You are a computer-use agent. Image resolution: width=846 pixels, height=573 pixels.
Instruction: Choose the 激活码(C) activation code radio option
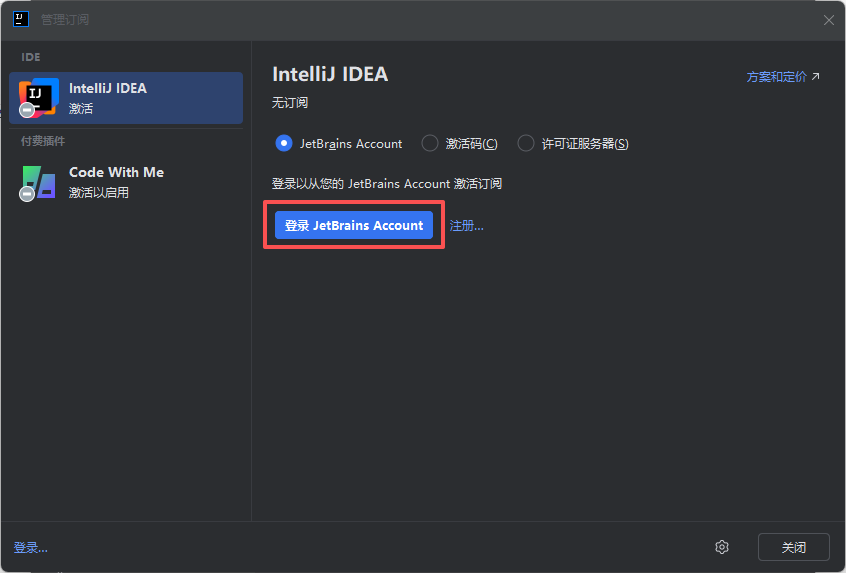tap(459, 144)
